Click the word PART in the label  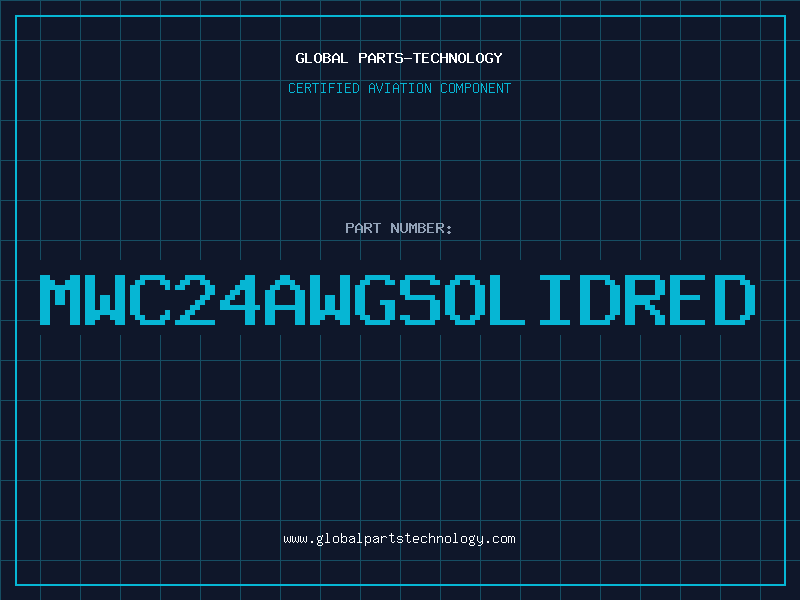pyautogui.click(x=362, y=228)
